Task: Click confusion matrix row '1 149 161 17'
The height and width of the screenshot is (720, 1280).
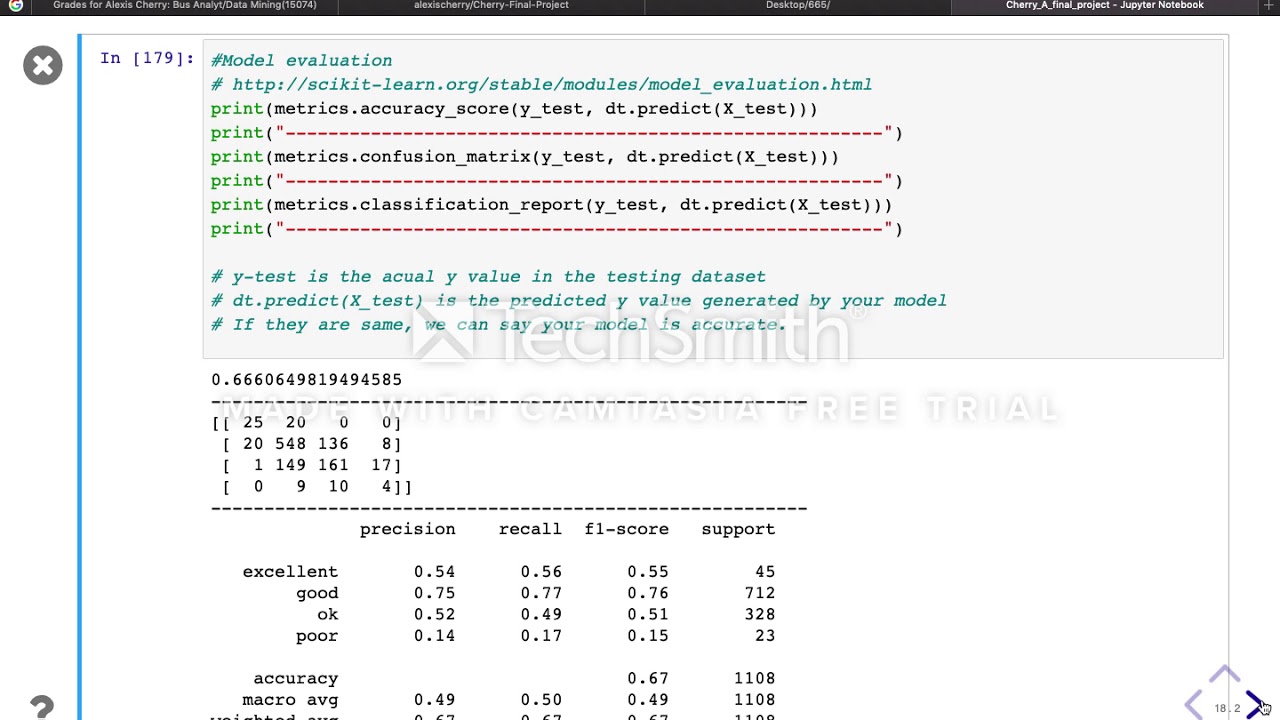Action: [x=311, y=465]
